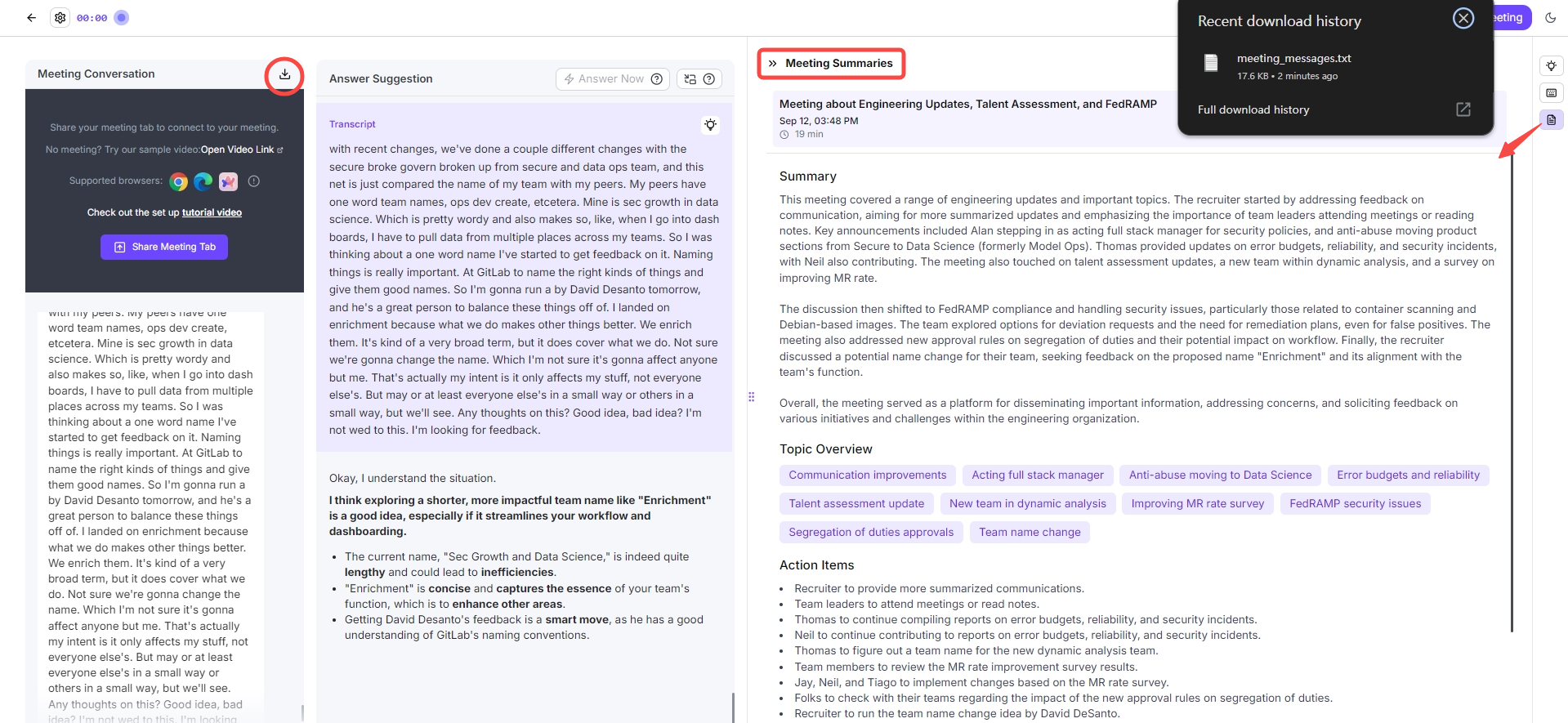Screen dimensions: 1568x723
Task: Select the FedRAMP security issues topic tag
Action: coord(1355,504)
